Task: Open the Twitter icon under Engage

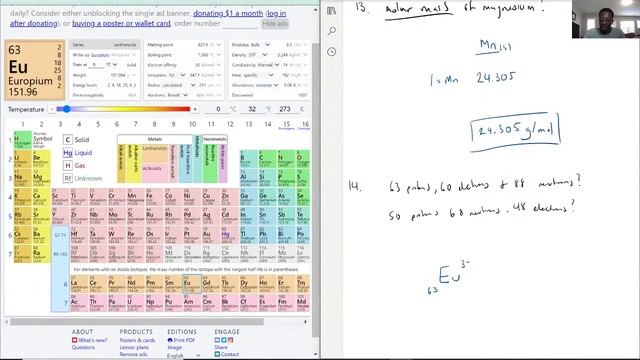Action: [x=224, y=340]
